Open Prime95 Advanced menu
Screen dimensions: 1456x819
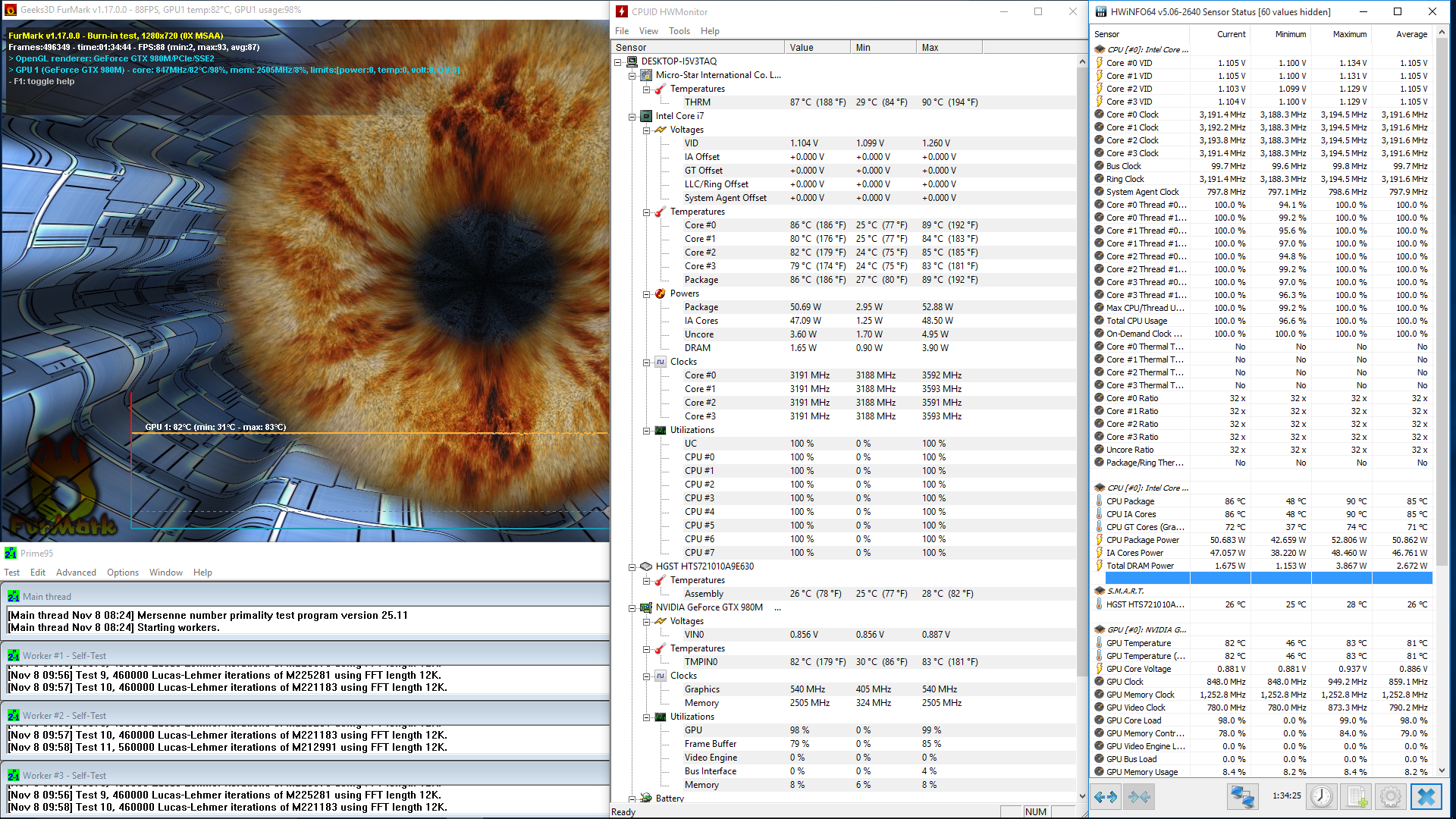coord(76,573)
